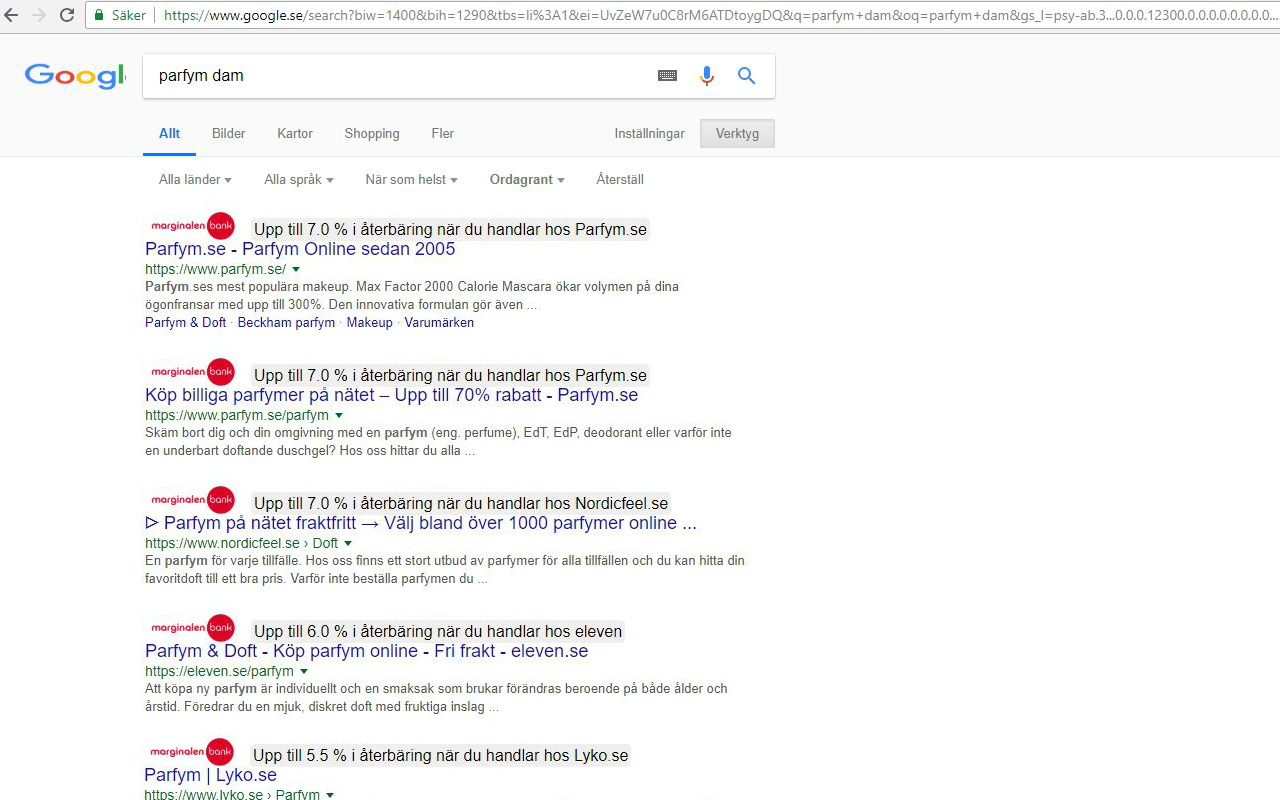The image size is (1280, 800).
Task: Click the Makeup sitelink
Action: tap(370, 323)
